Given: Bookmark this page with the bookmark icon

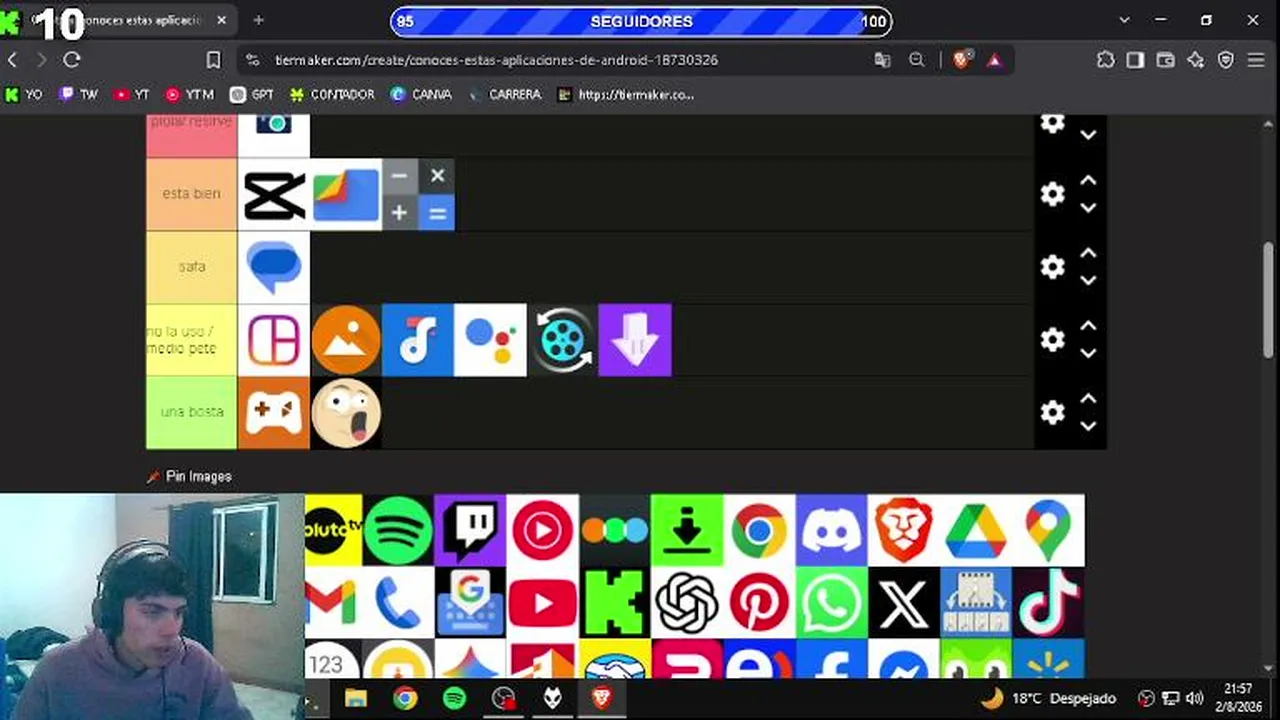Looking at the screenshot, I should click(213, 60).
